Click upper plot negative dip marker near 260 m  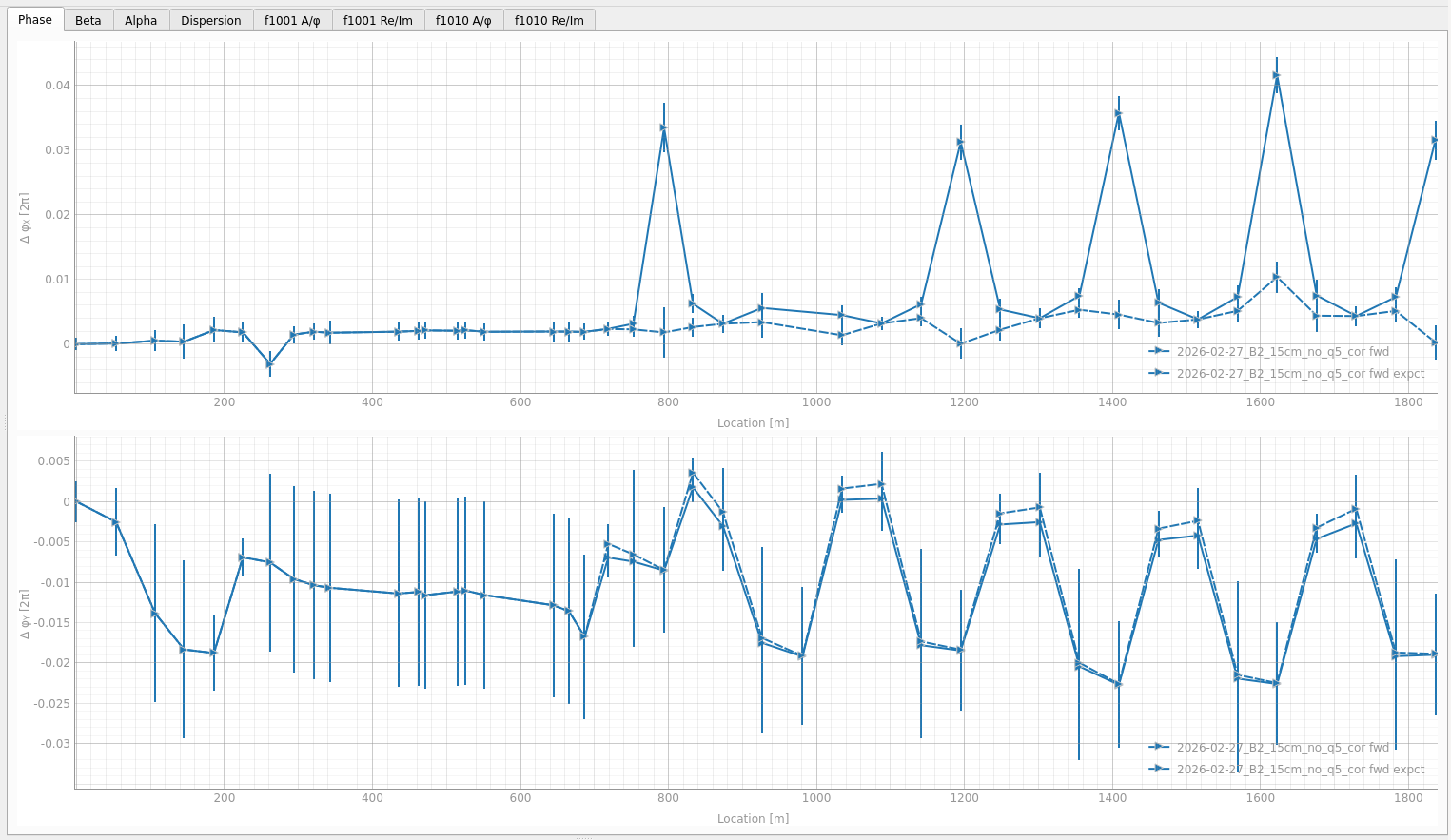coord(270,363)
